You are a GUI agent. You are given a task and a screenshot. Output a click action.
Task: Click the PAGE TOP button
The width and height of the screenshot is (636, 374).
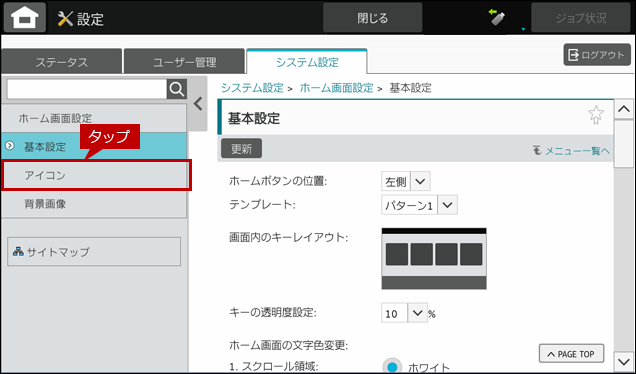click(x=571, y=354)
